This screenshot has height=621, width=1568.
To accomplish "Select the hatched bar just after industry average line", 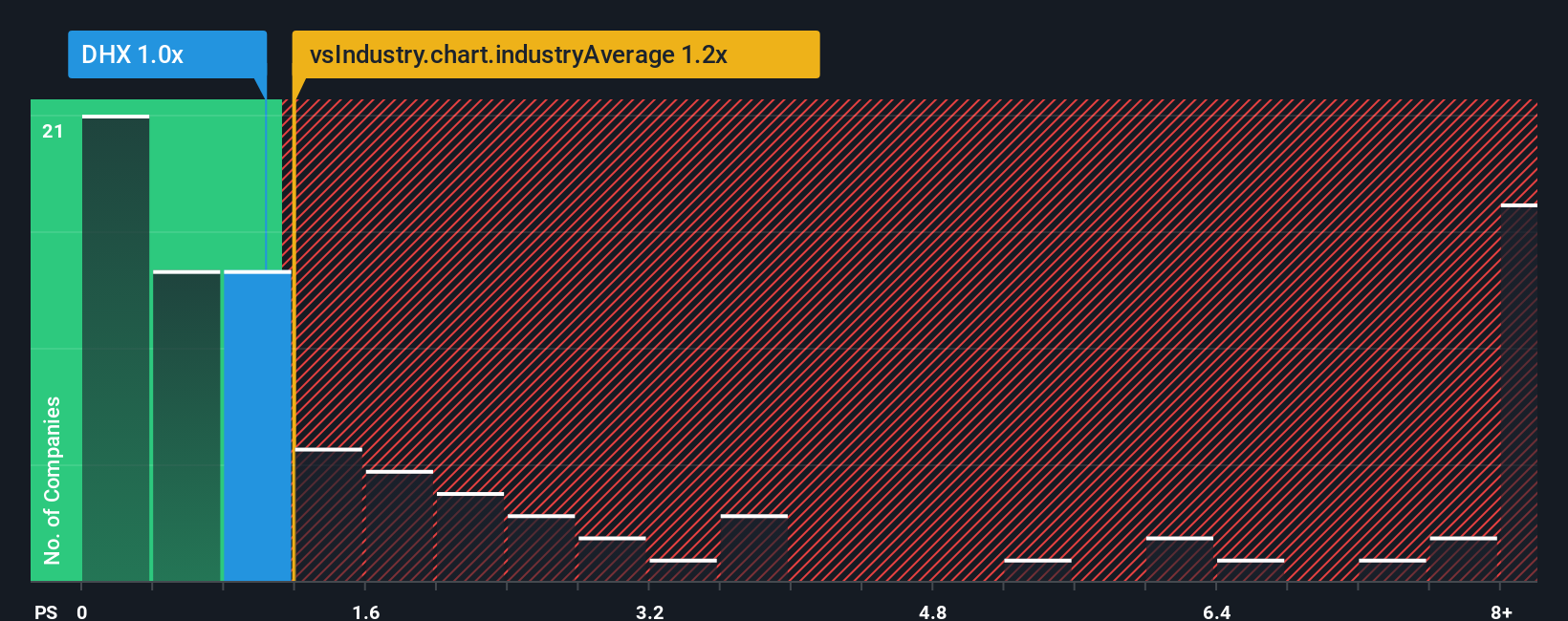I will click(x=329, y=515).
